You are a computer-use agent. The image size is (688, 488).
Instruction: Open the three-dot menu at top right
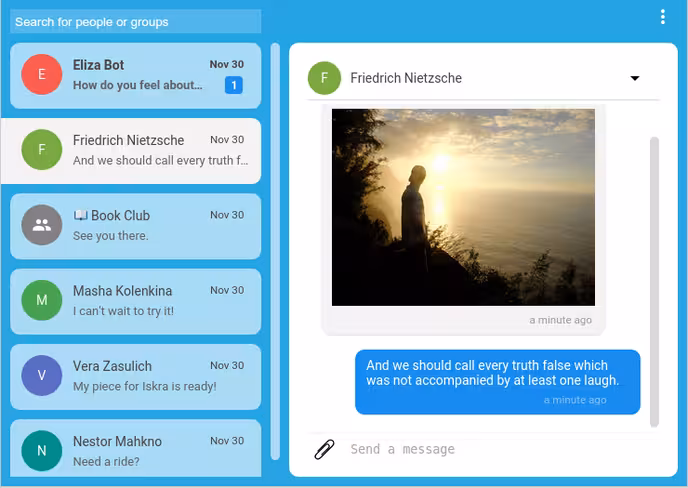[x=663, y=17]
